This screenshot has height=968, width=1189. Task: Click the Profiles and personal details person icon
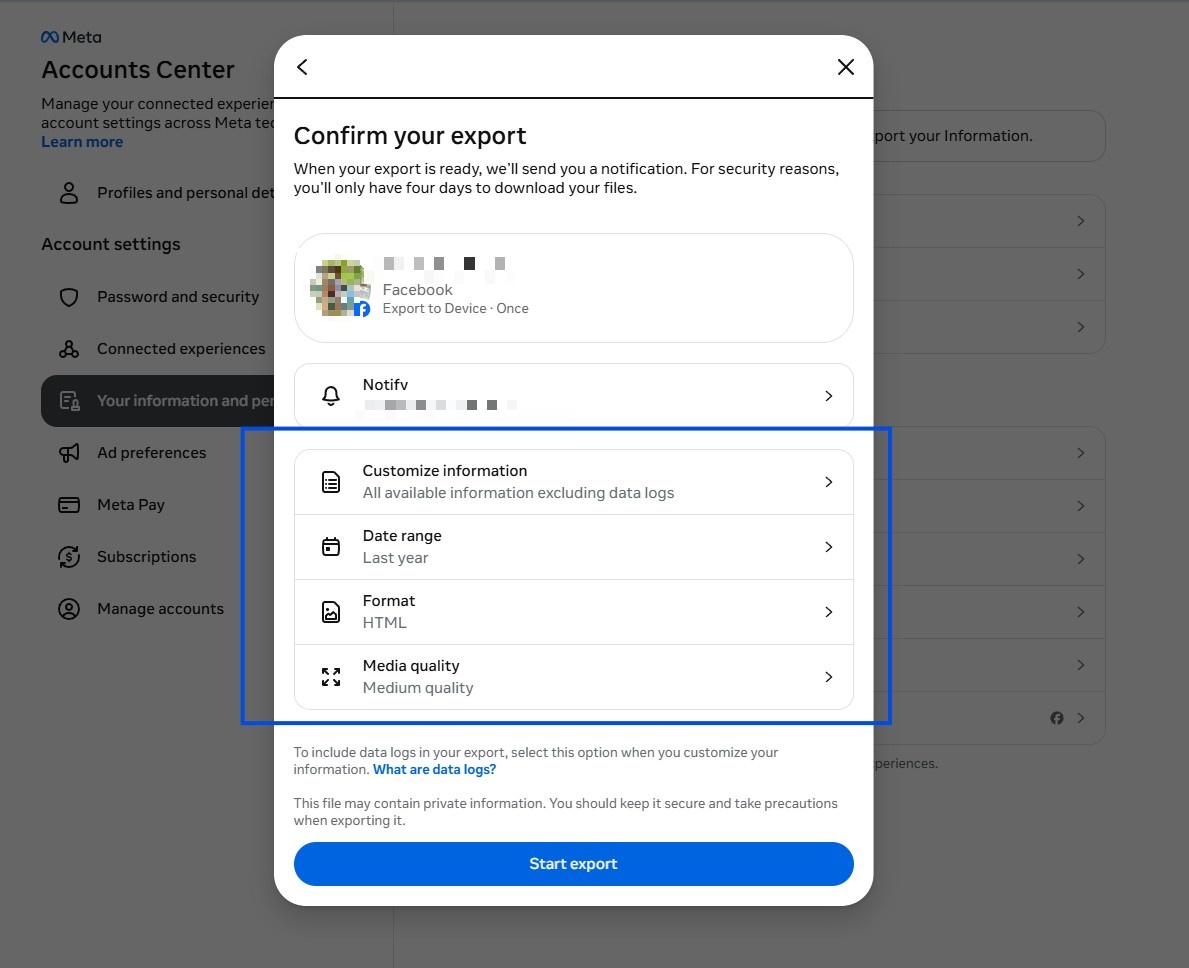pyautogui.click(x=69, y=193)
